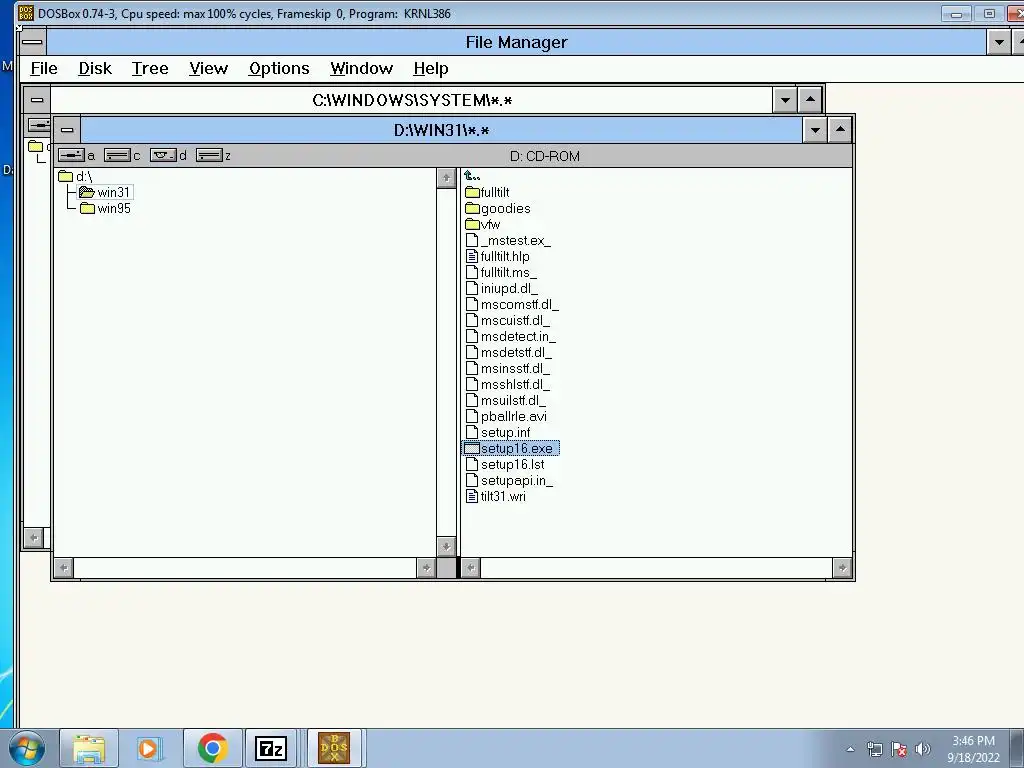
Task: Select program setup16.exe
Action: (511, 448)
